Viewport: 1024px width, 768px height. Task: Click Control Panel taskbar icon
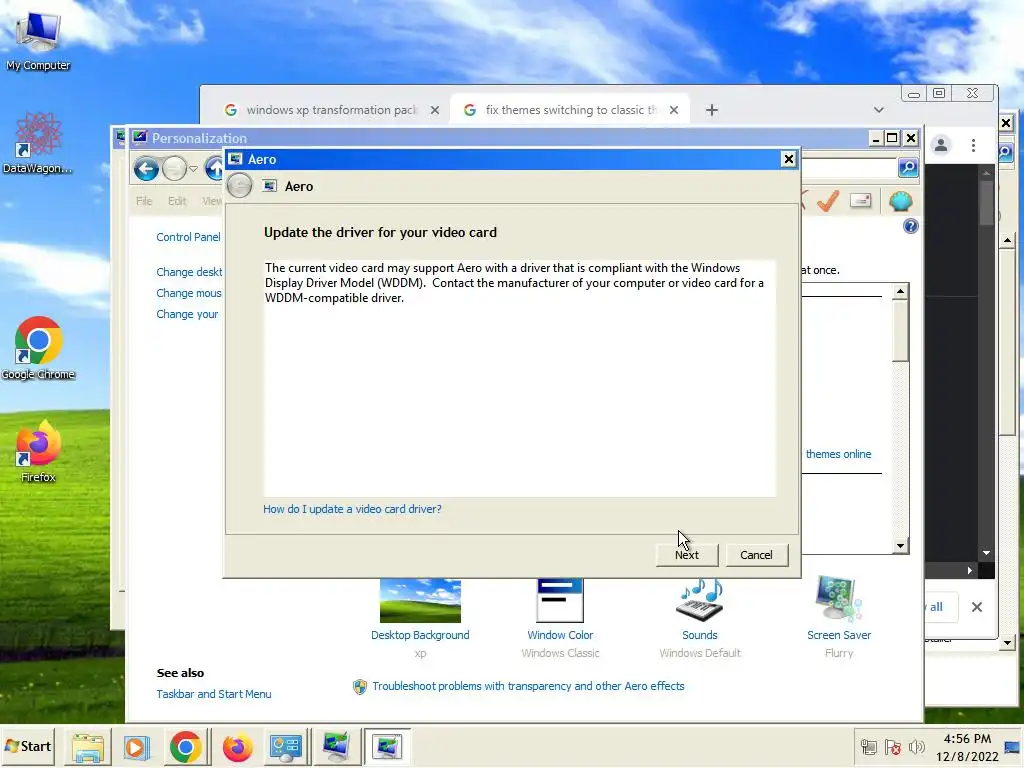point(286,747)
